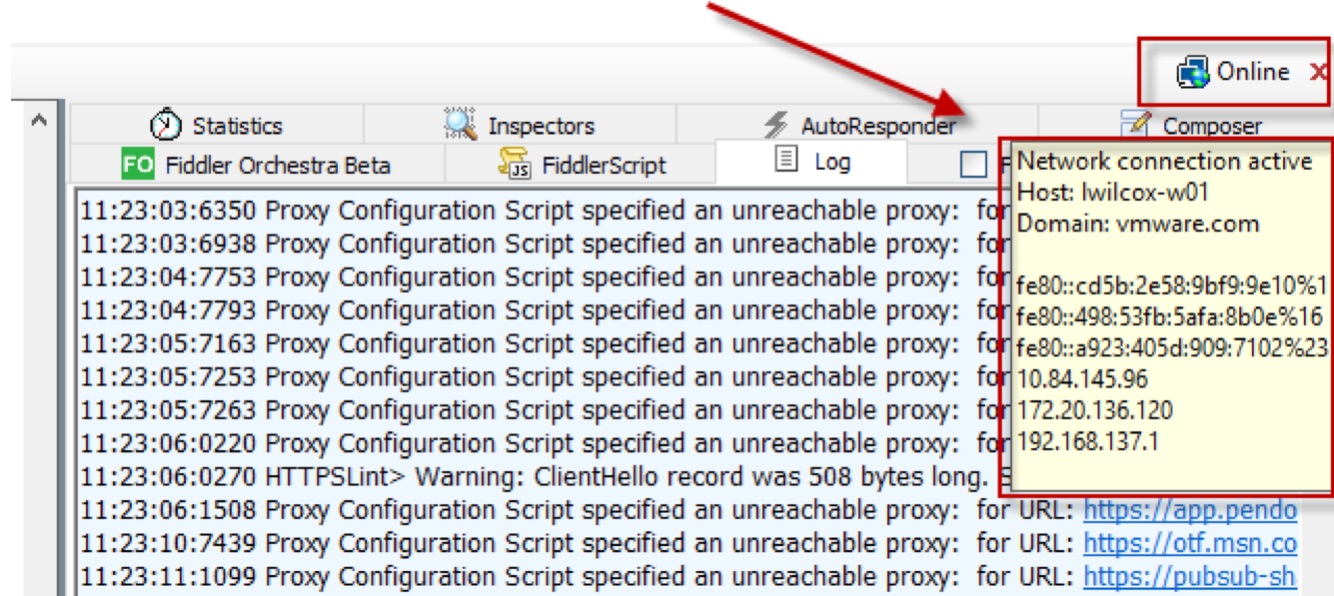Screen dimensions: 1334x596
Task: Open the FiddlerScript tab label
Action: coord(603,165)
